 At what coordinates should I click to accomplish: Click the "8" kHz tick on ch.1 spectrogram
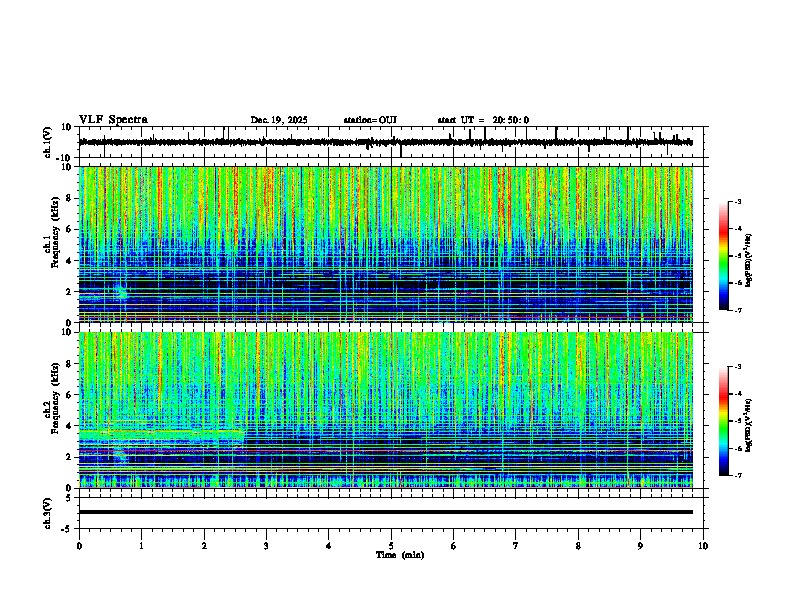70,198
